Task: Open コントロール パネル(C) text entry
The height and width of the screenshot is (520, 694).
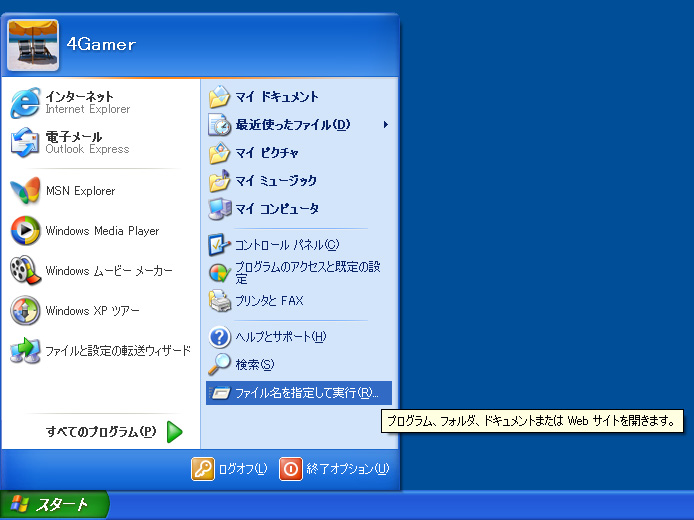Action: pyautogui.click(x=287, y=245)
